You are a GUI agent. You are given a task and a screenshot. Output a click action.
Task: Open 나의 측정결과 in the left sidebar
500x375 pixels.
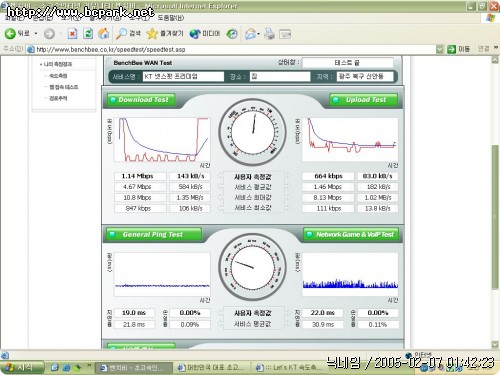coord(57,64)
